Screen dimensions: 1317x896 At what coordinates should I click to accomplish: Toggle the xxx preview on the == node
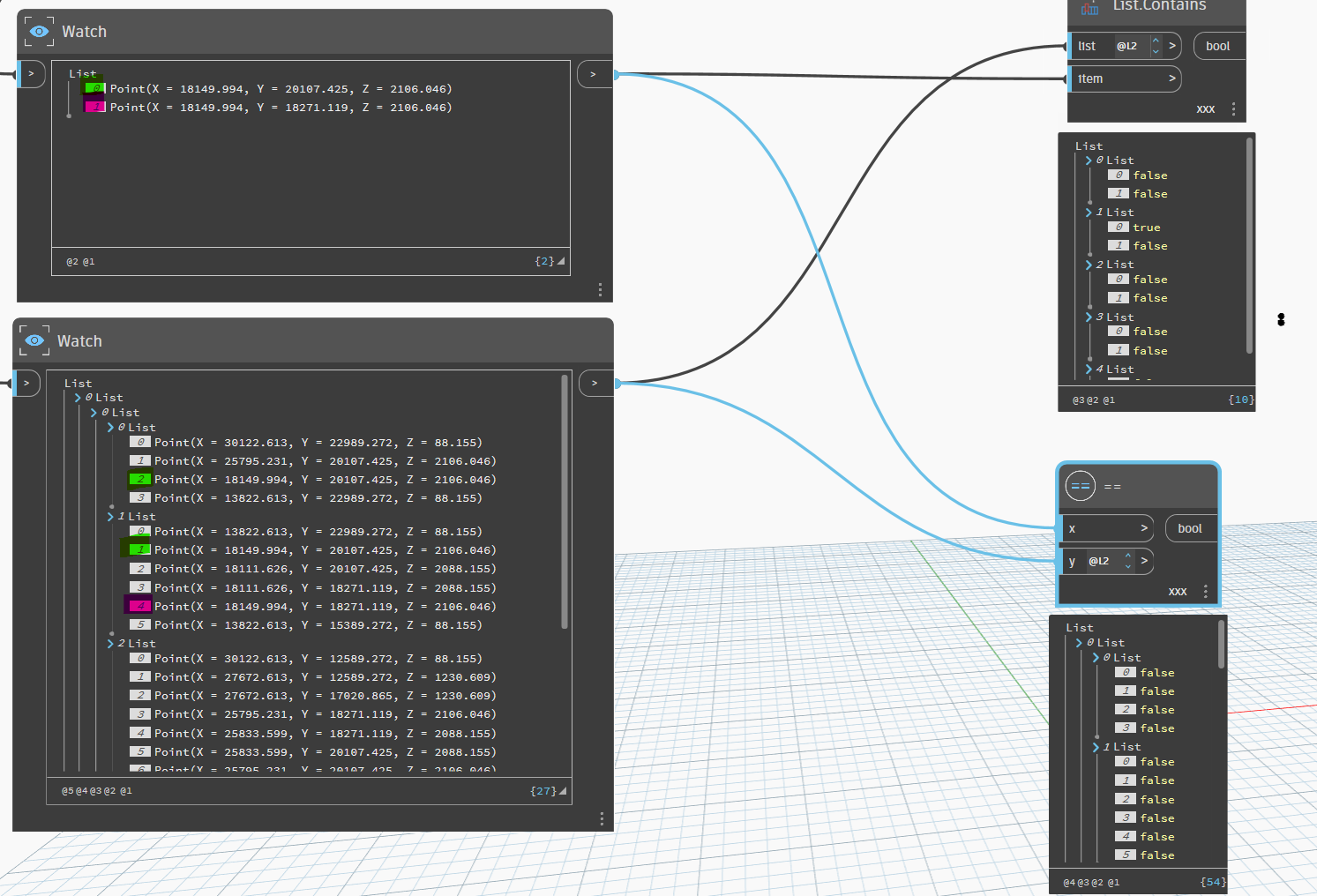(1177, 591)
